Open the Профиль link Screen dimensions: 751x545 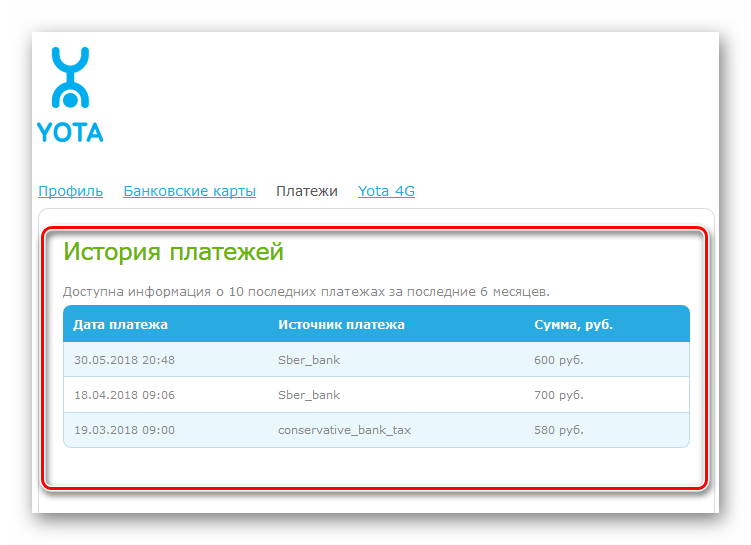pos(70,191)
